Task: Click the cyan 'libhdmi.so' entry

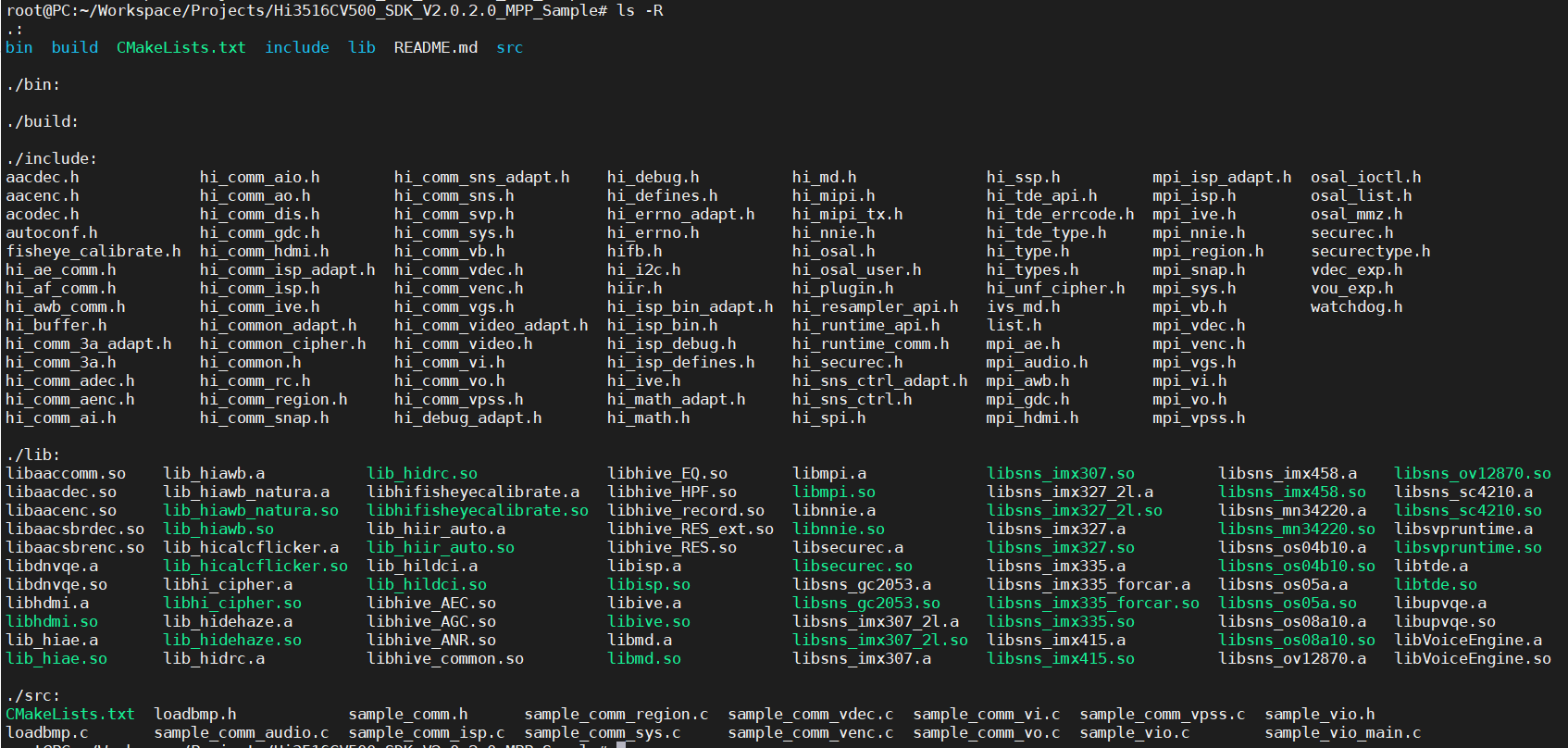Action: click(52, 621)
